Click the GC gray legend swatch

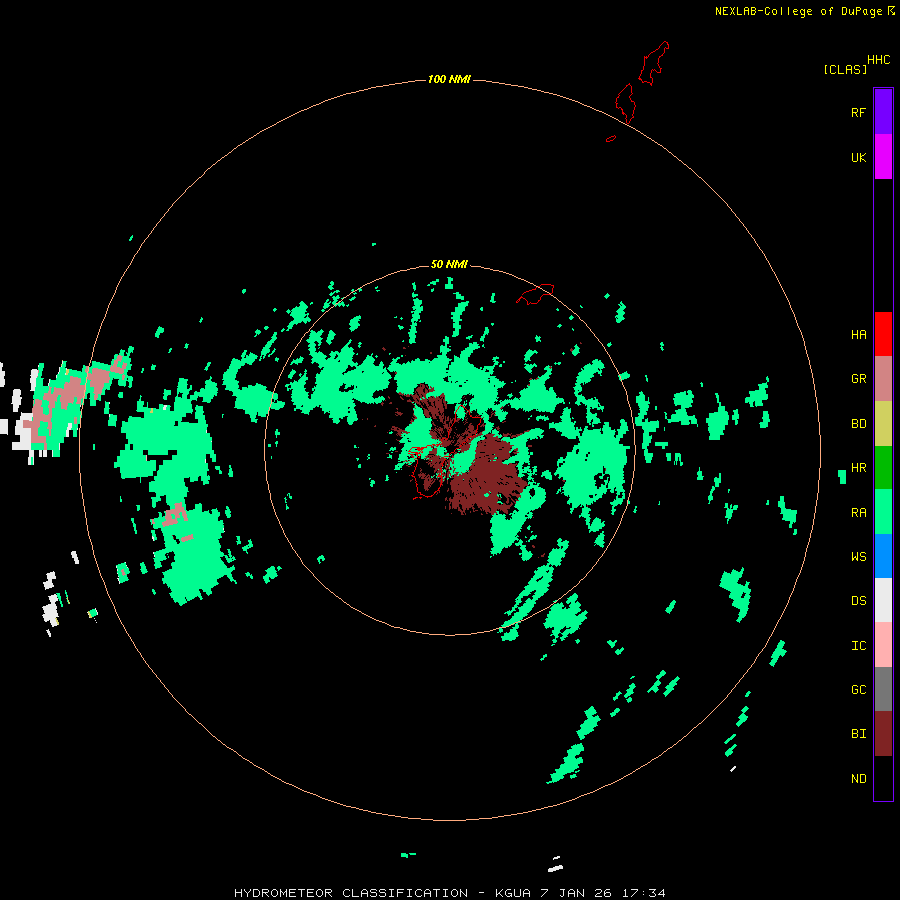click(x=883, y=689)
